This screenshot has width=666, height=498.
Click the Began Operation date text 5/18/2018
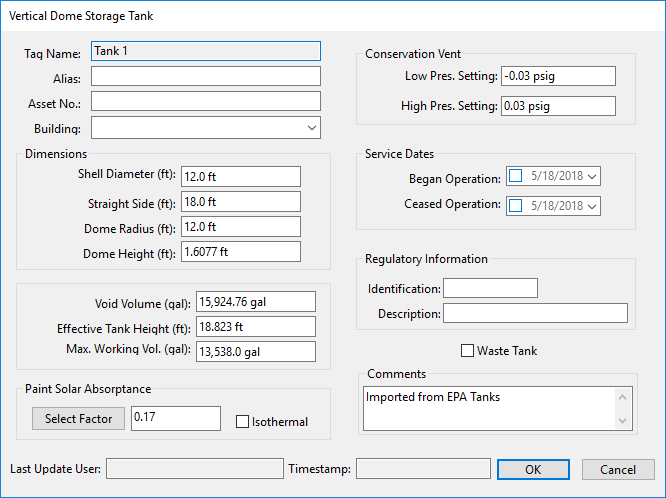tap(557, 176)
